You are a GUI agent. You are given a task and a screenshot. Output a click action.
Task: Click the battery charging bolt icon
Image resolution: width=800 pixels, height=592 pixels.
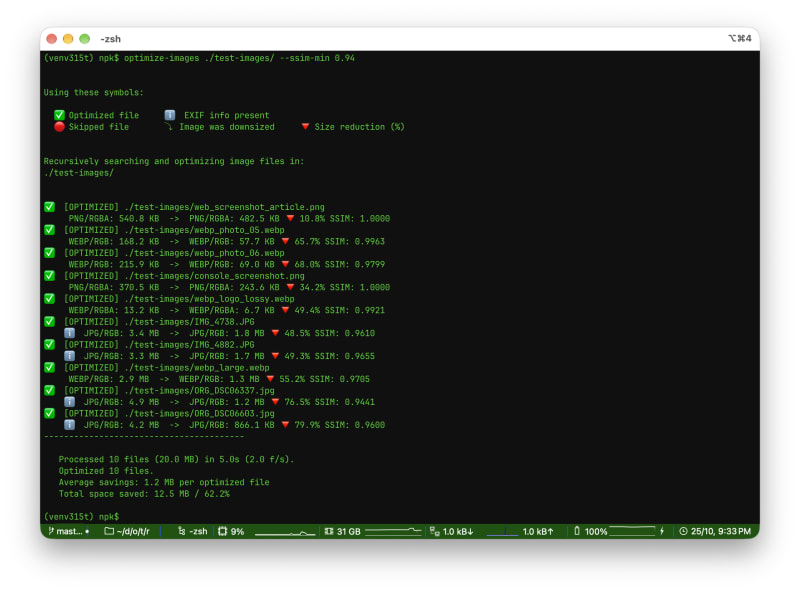point(662,531)
